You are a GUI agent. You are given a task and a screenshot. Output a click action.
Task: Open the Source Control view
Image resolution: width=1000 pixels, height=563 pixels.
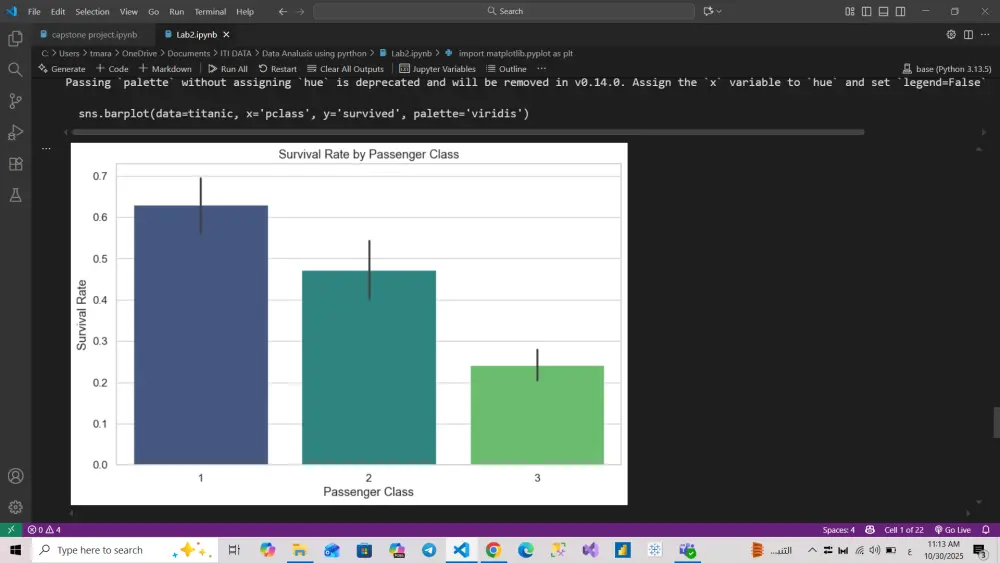[x=15, y=101]
